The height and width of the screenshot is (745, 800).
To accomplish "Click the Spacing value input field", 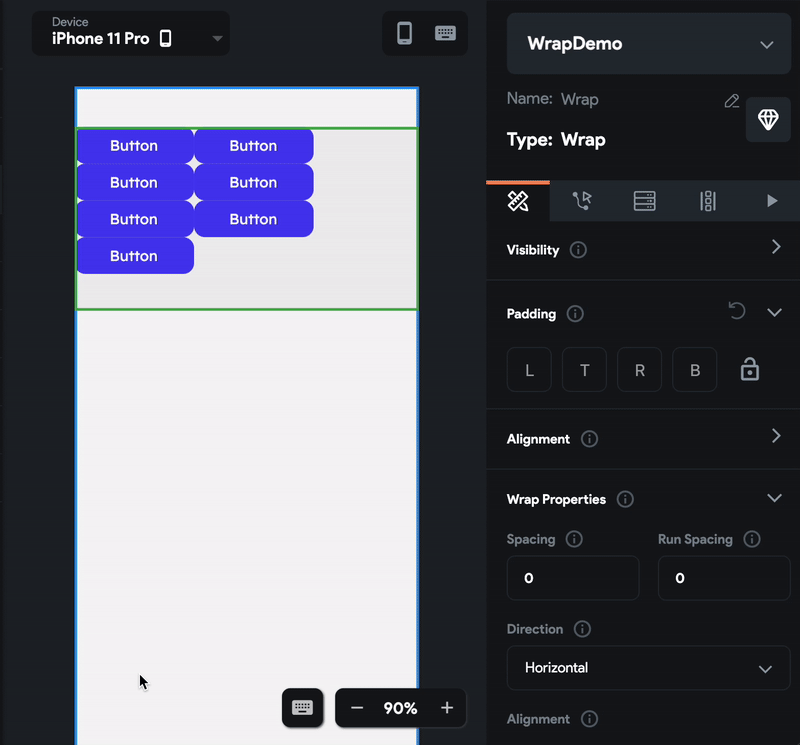I will click(573, 578).
